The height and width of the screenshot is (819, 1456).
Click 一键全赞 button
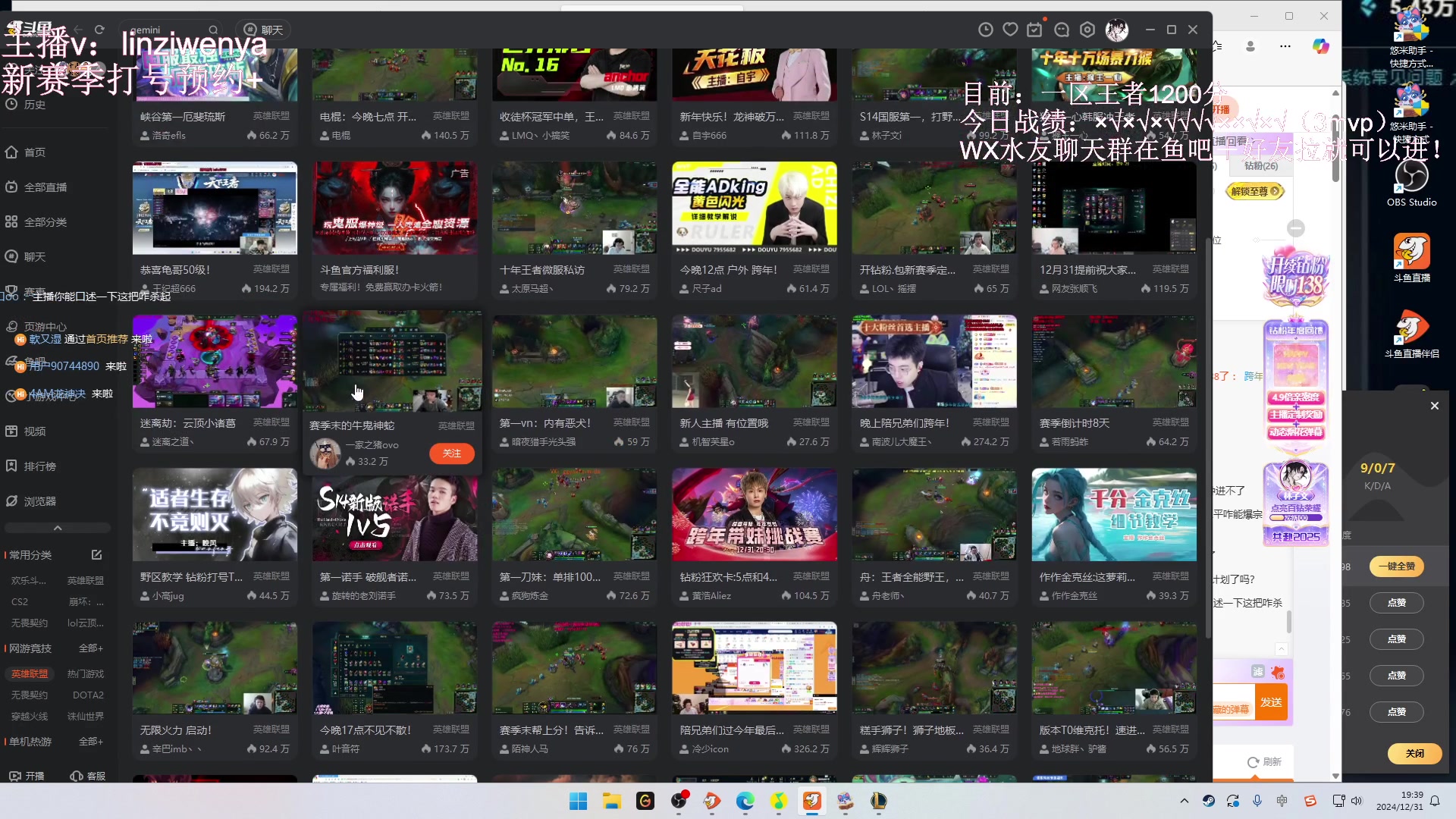1397,566
